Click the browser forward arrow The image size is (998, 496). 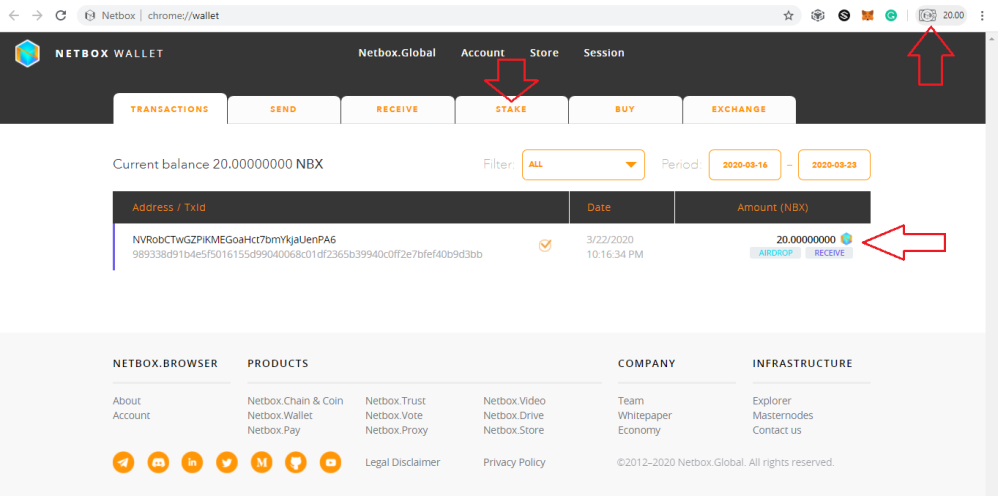click(37, 15)
